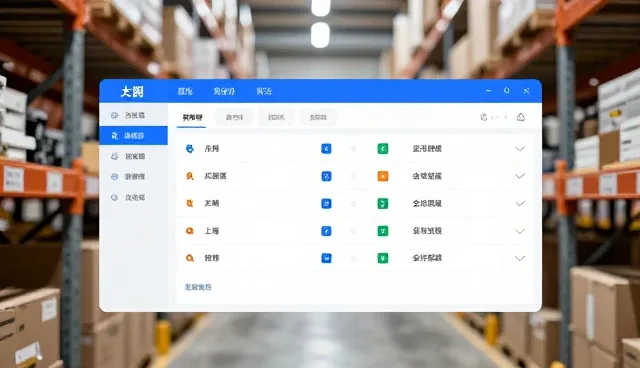Click the 上海 row name text
Viewport: 640px width, 368px height.
(211, 231)
